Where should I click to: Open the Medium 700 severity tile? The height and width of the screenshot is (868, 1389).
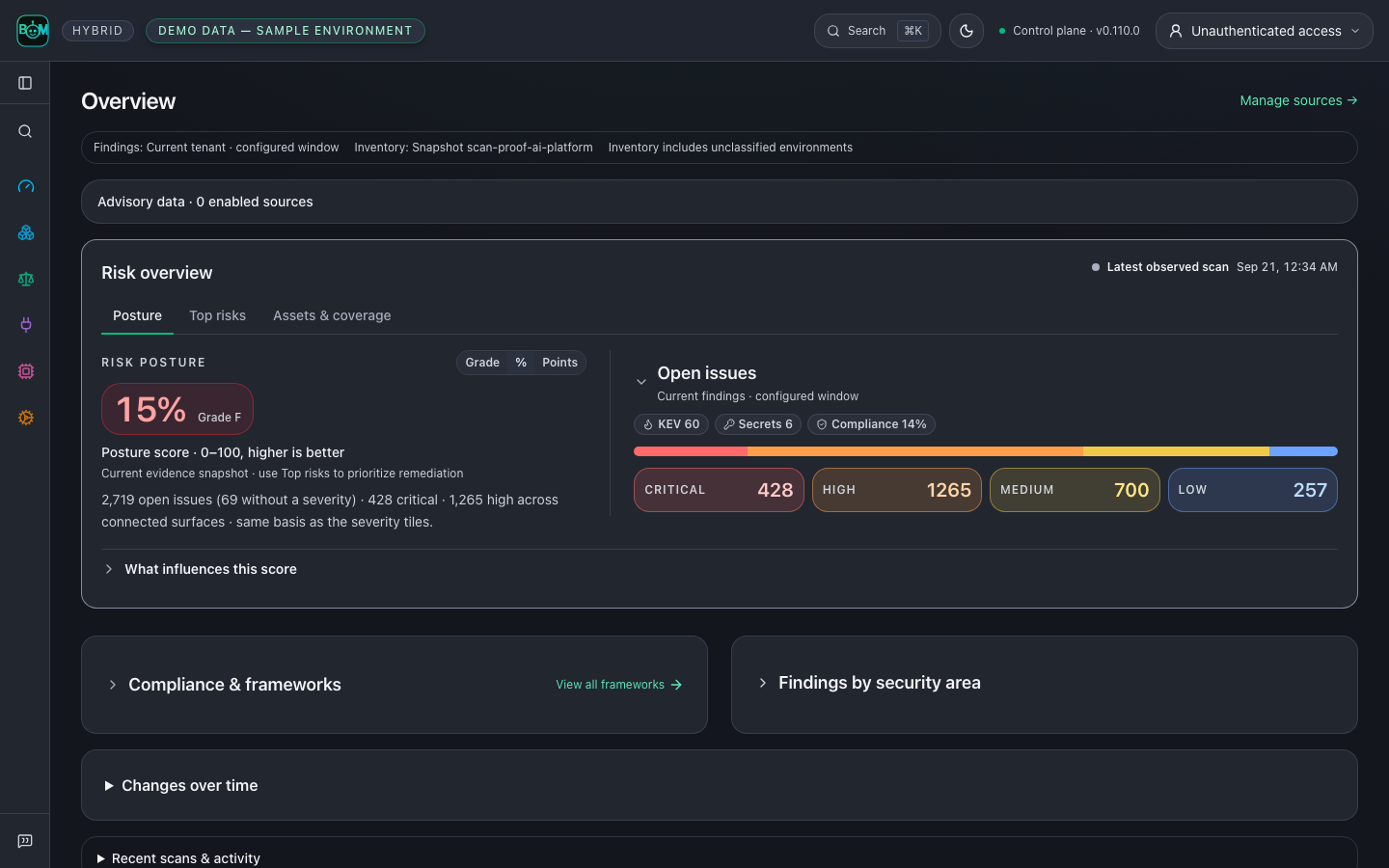click(x=1075, y=490)
